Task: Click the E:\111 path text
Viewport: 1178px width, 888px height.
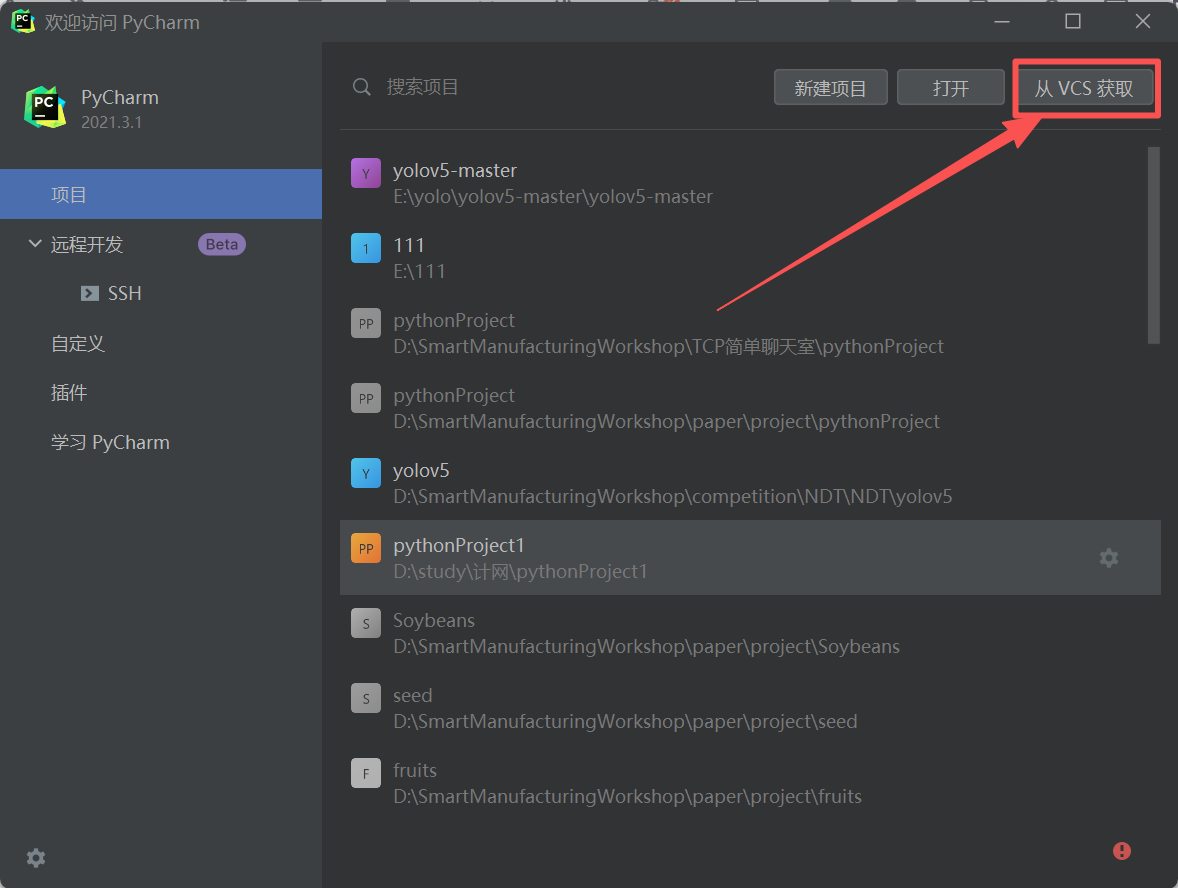Action: [x=419, y=271]
